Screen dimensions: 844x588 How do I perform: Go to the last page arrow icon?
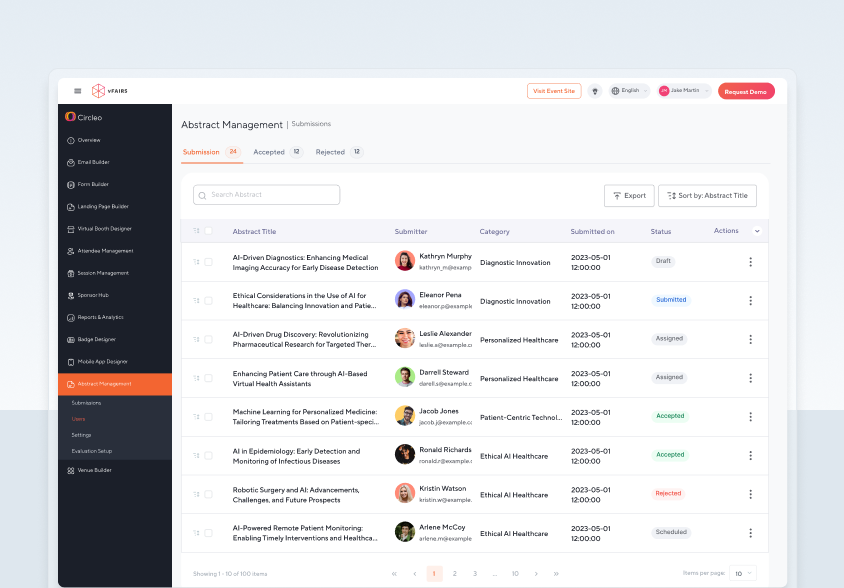tap(556, 574)
